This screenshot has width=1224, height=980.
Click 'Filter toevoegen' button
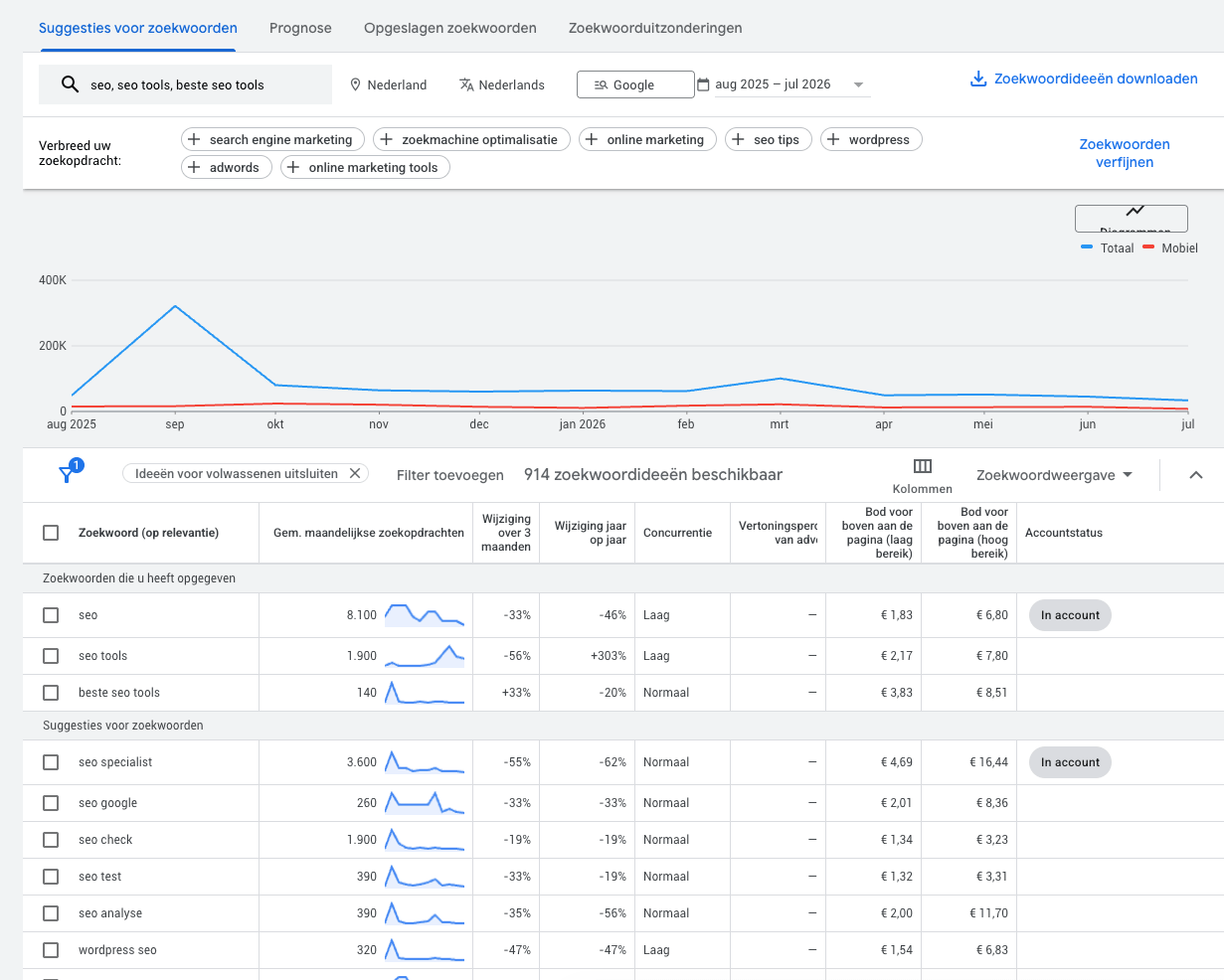[450, 475]
